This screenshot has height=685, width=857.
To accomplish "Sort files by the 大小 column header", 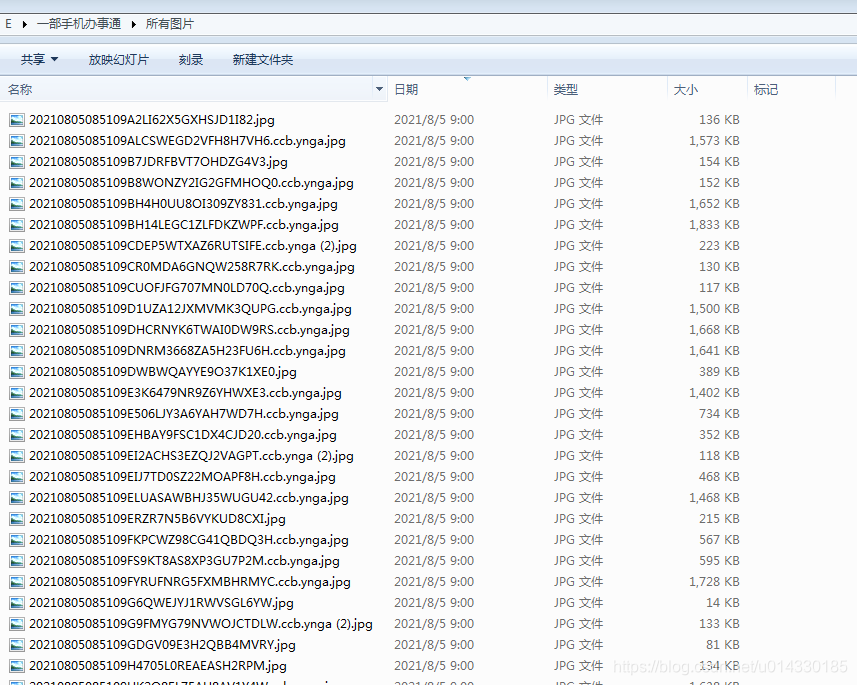I will (686, 89).
